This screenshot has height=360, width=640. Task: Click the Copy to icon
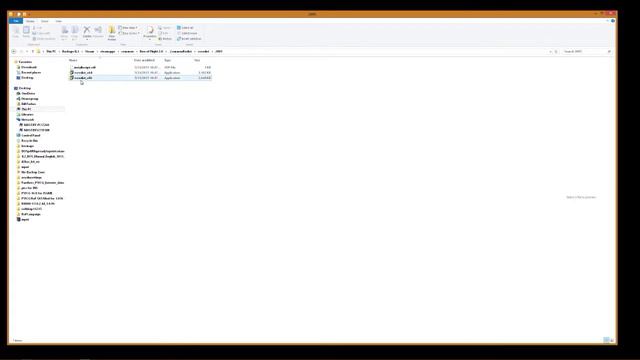click(75, 32)
